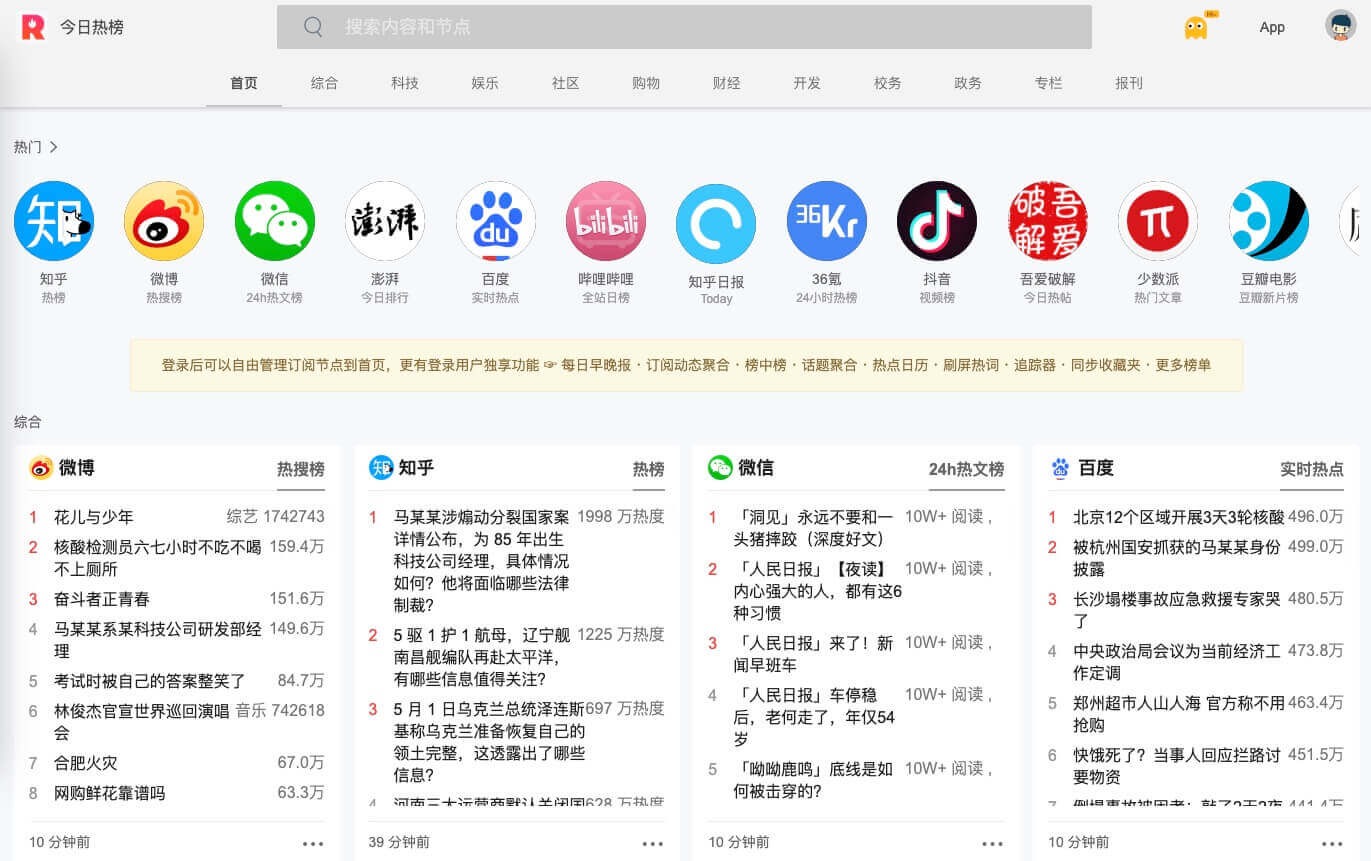Click the App link in header
1371x861 pixels.
point(1272,27)
